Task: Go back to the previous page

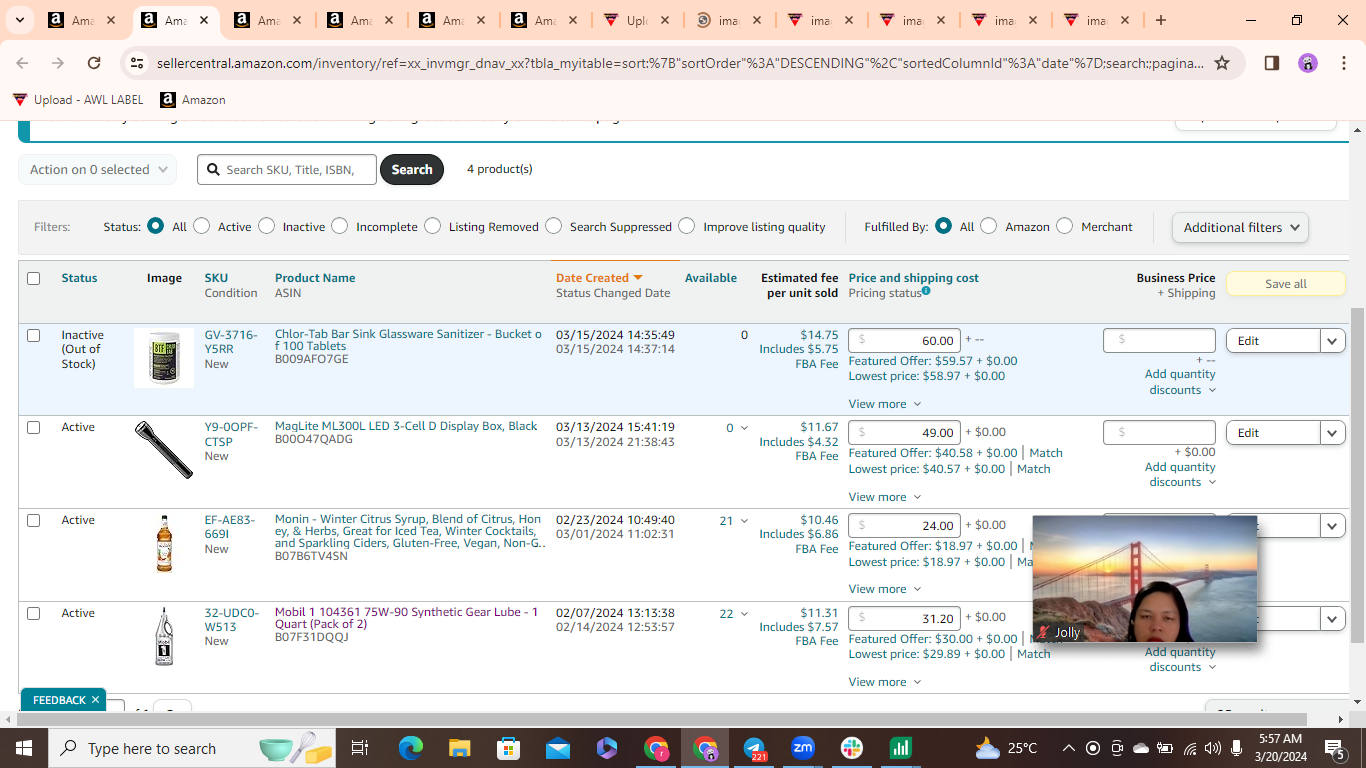Action: [x=22, y=63]
